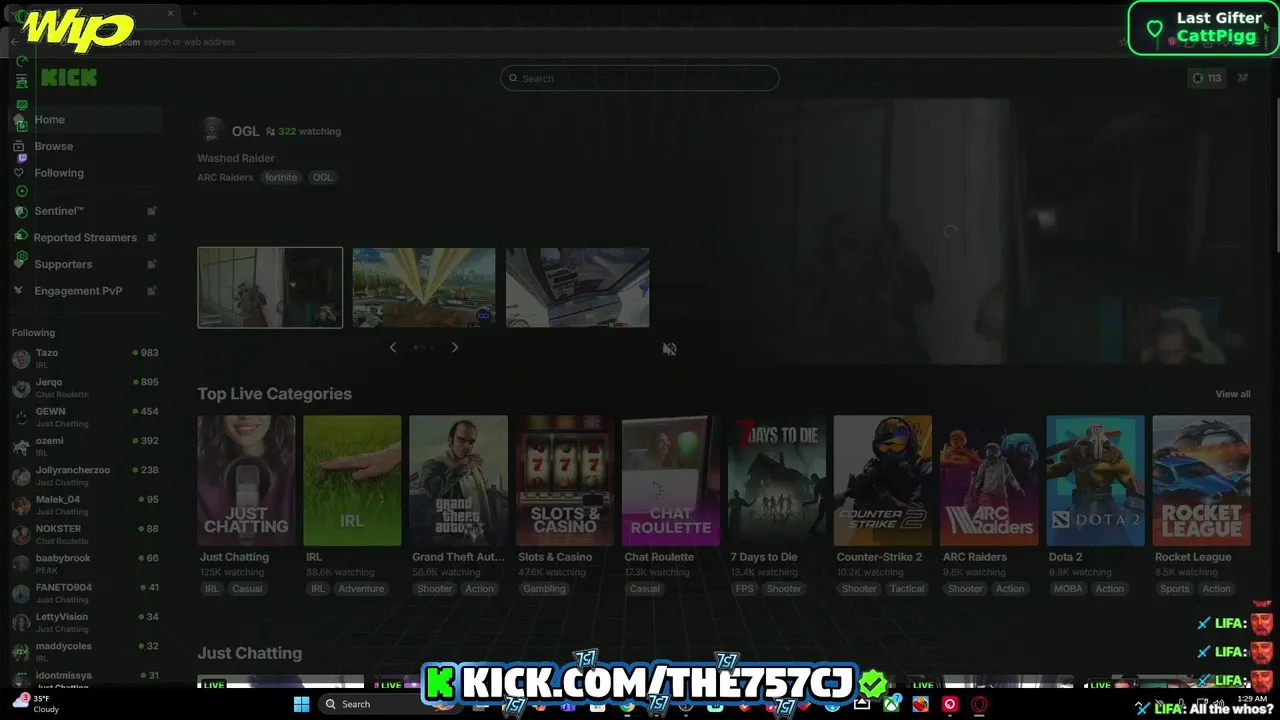Open the Following page

pyautogui.click(x=86, y=173)
